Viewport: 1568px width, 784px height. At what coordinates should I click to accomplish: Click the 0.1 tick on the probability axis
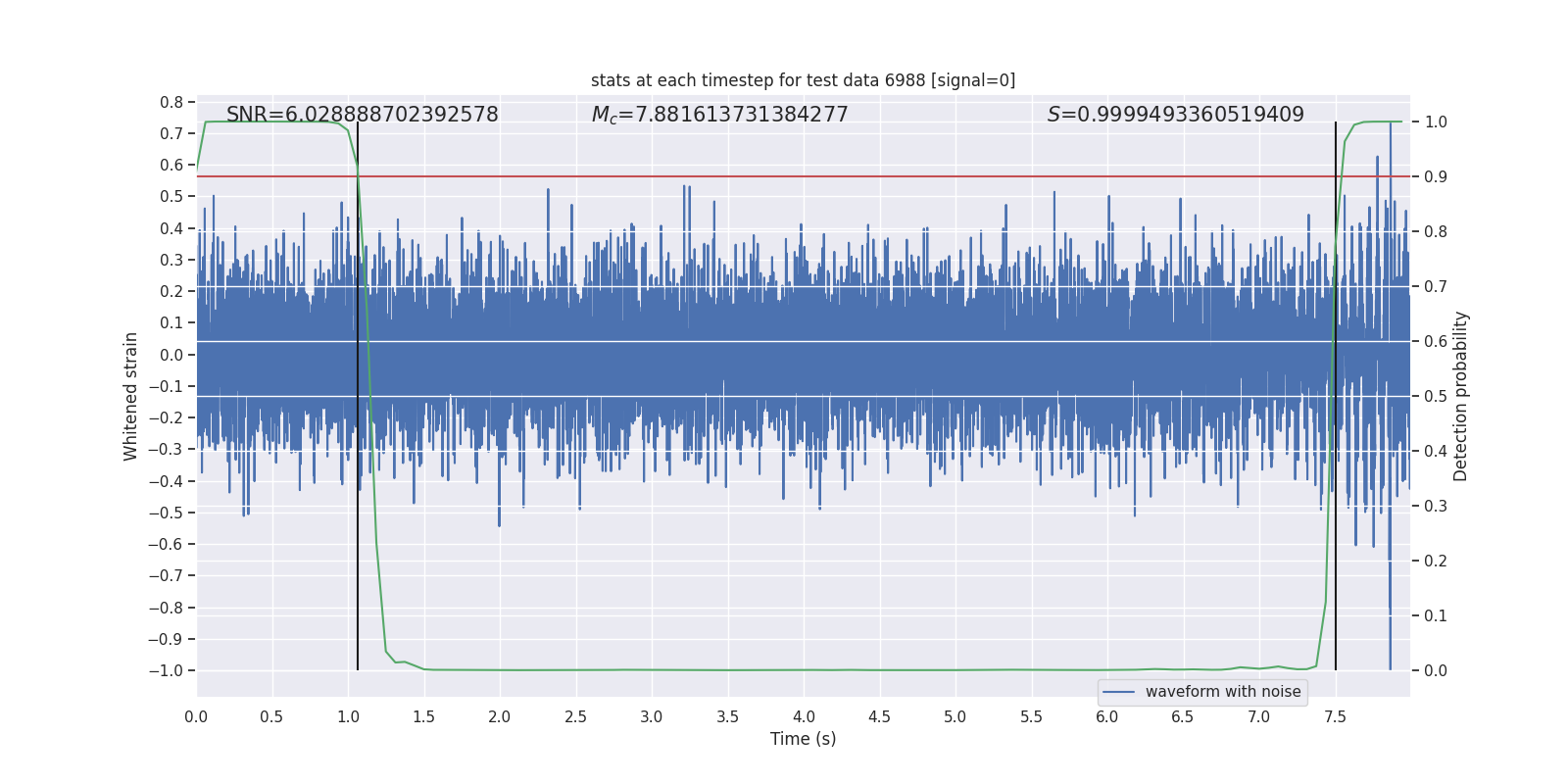1436,616
